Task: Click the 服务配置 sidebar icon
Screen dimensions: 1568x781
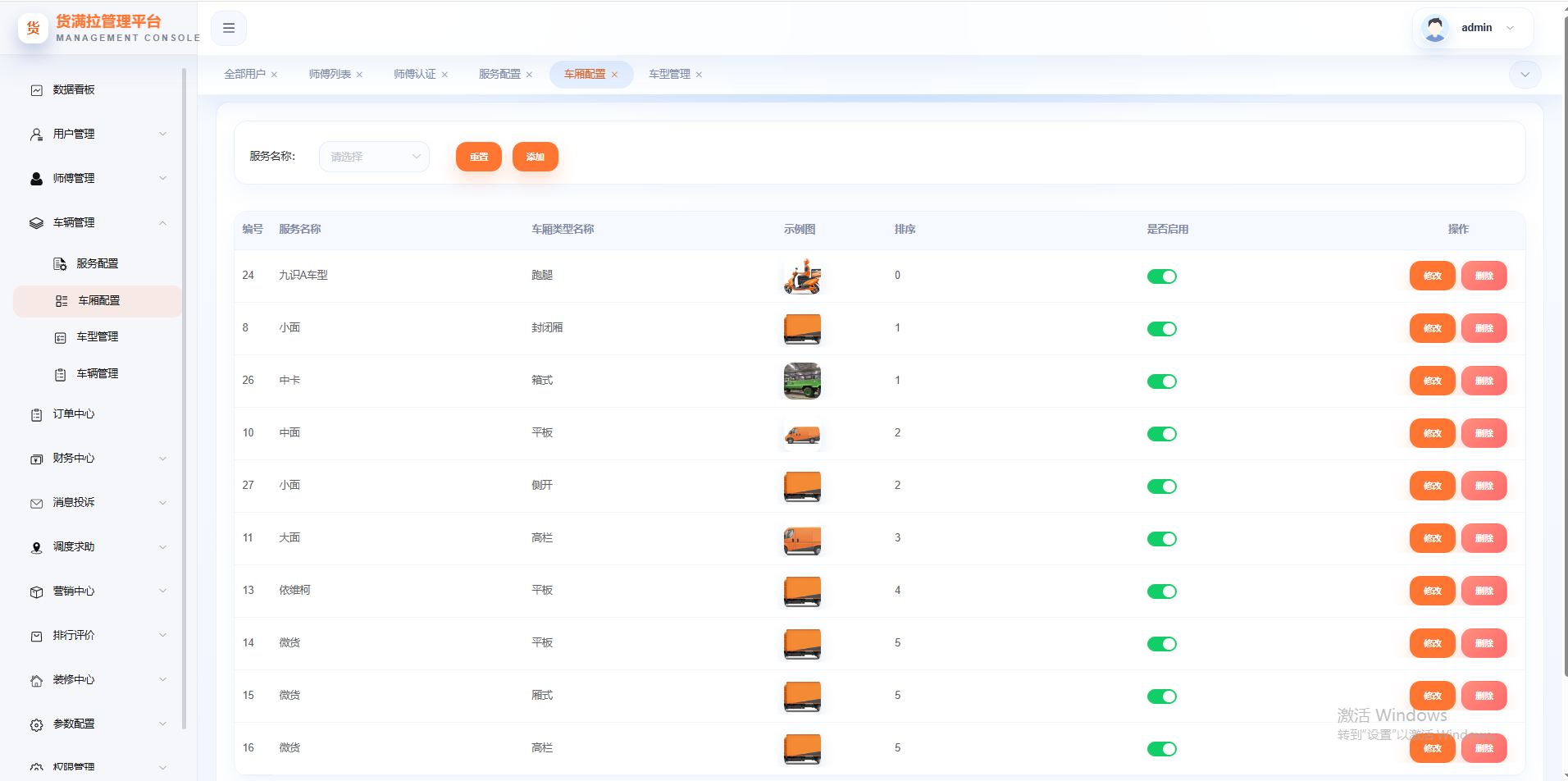Action: tap(60, 264)
